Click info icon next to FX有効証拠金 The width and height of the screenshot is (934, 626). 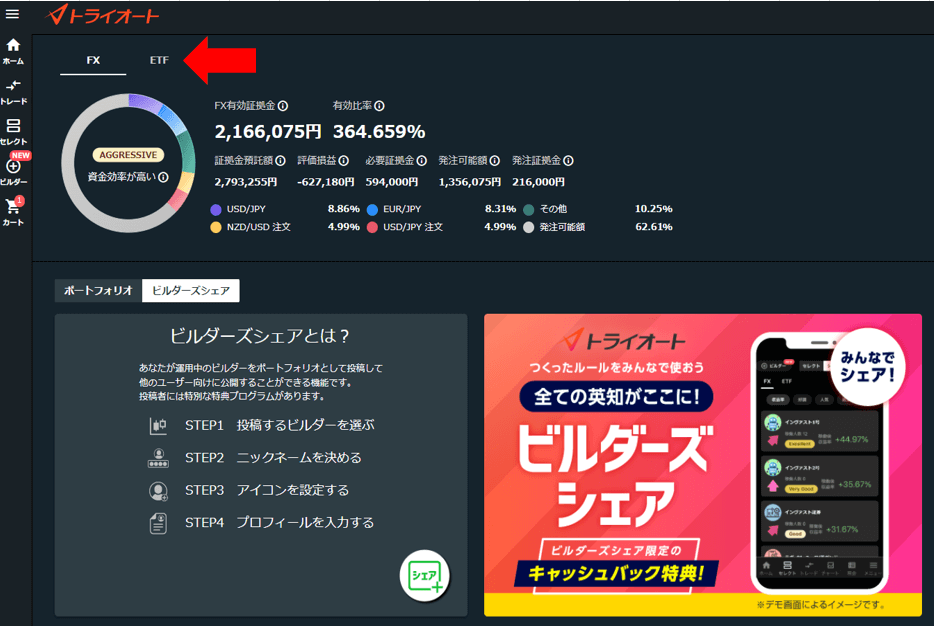tap(283, 106)
